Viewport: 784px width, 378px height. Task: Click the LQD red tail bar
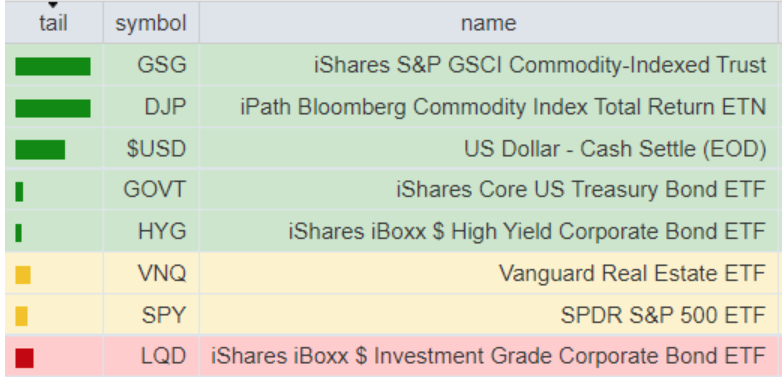click(24, 358)
